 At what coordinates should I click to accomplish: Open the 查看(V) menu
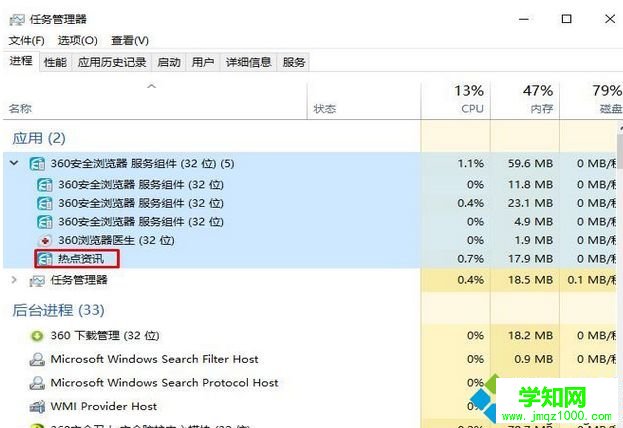[x=130, y=40]
